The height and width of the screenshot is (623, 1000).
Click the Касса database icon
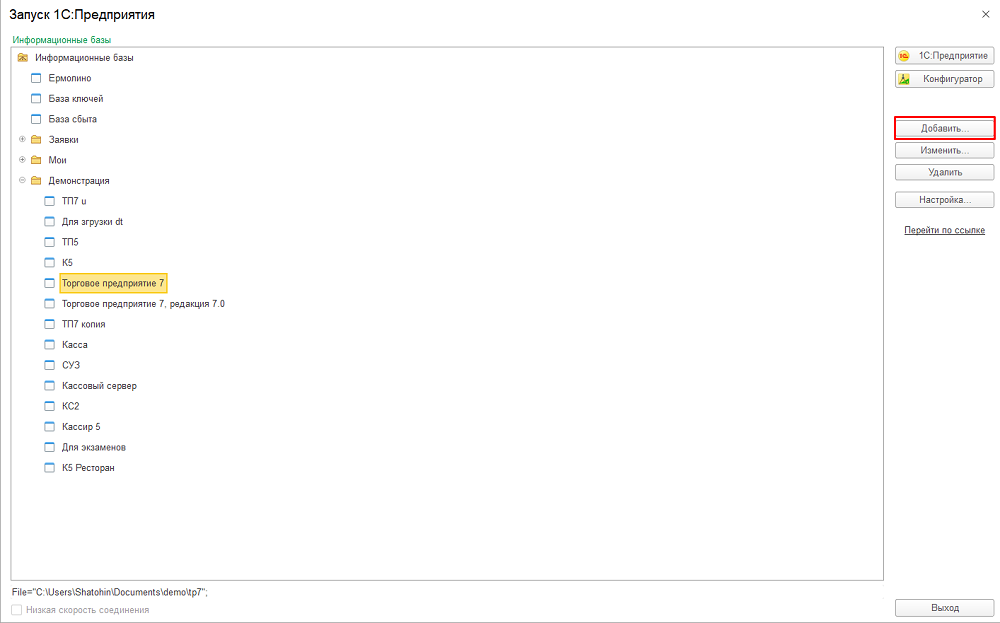click(50, 344)
